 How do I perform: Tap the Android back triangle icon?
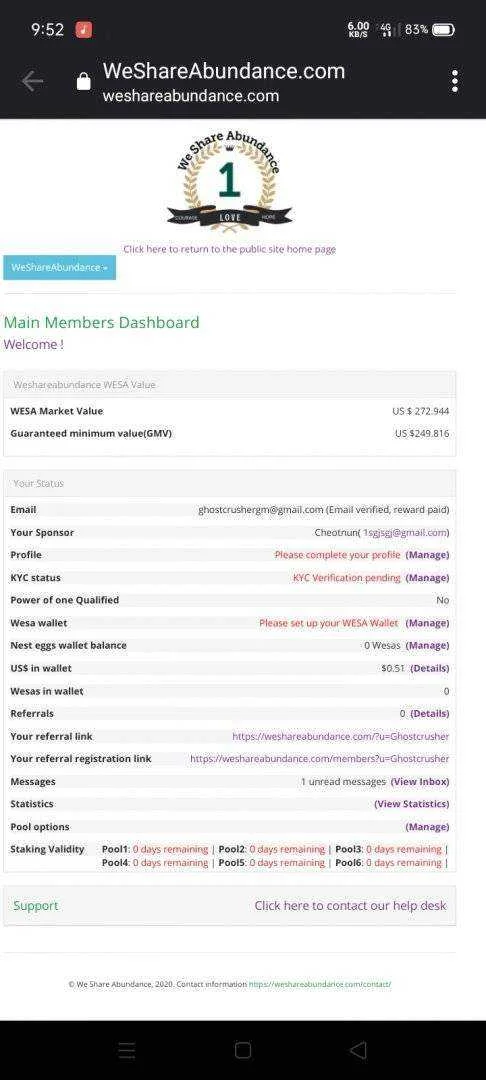[x=358, y=1050]
